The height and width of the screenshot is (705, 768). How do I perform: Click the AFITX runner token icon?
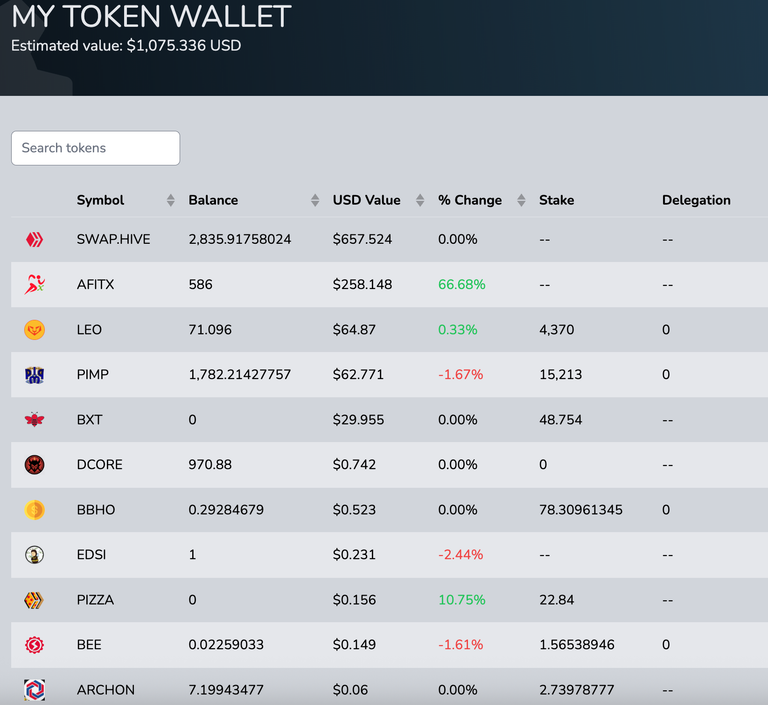point(34,285)
